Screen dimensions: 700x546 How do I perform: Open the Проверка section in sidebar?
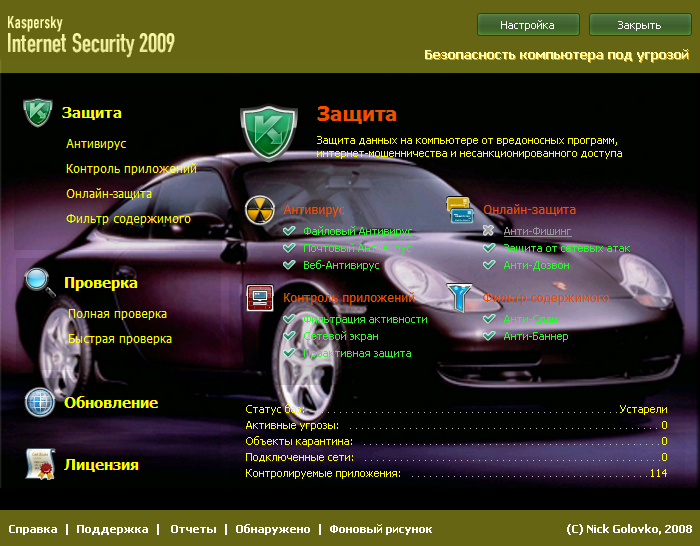point(101,283)
